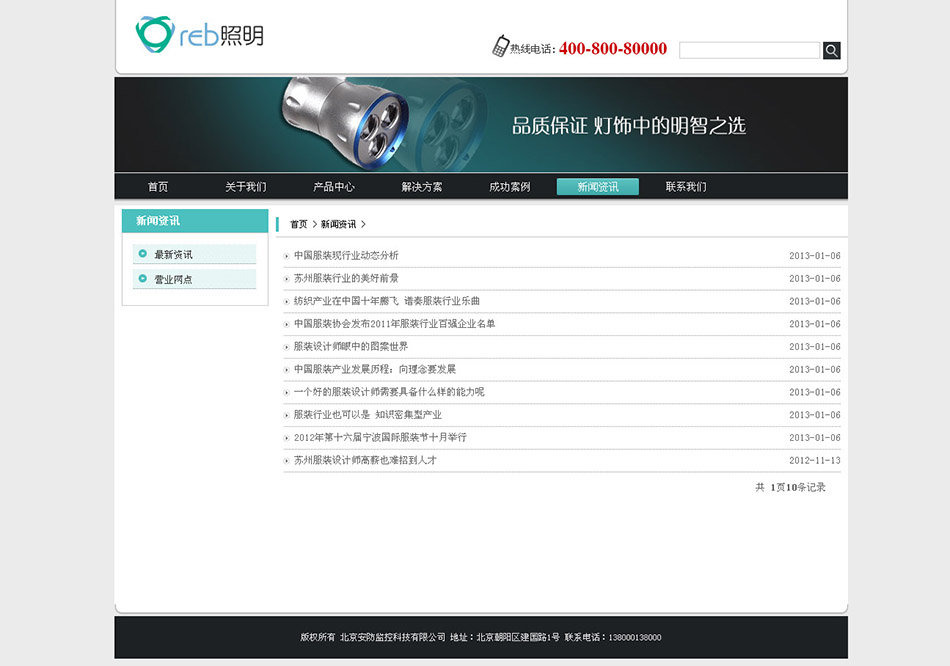Click the 共 1页10条记录 pagination text
The width and height of the screenshot is (950, 666).
(x=790, y=487)
